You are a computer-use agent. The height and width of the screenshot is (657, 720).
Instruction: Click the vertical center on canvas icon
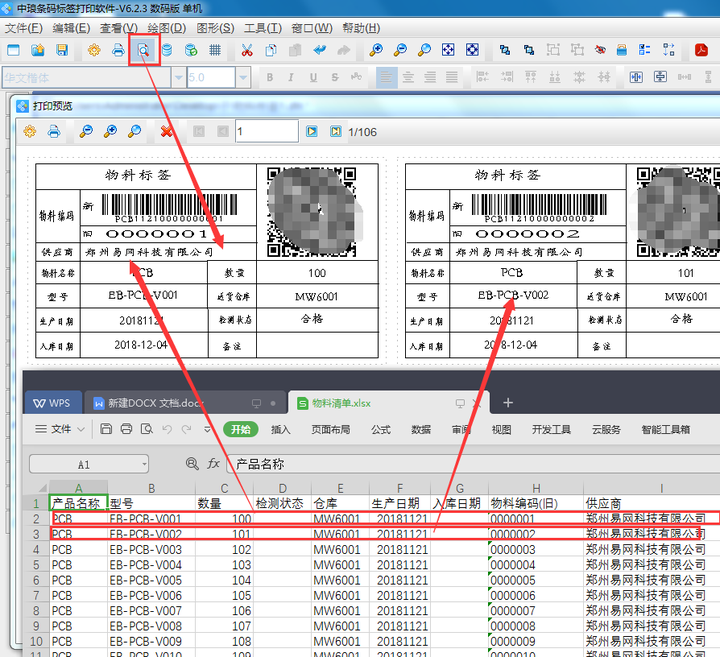pyautogui.click(x=660, y=78)
